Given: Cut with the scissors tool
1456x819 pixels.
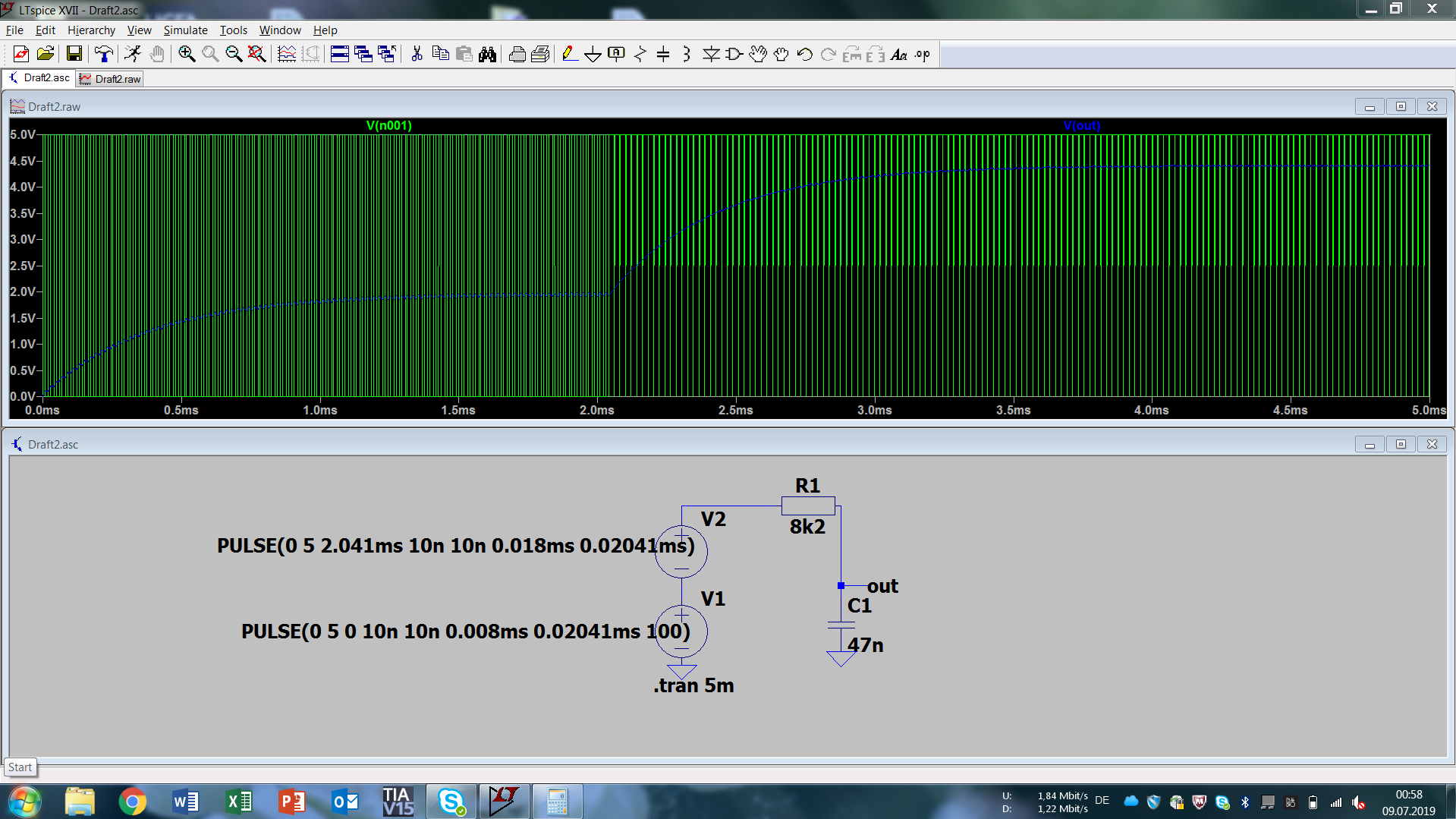Looking at the screenshot, I should [417, 54].
